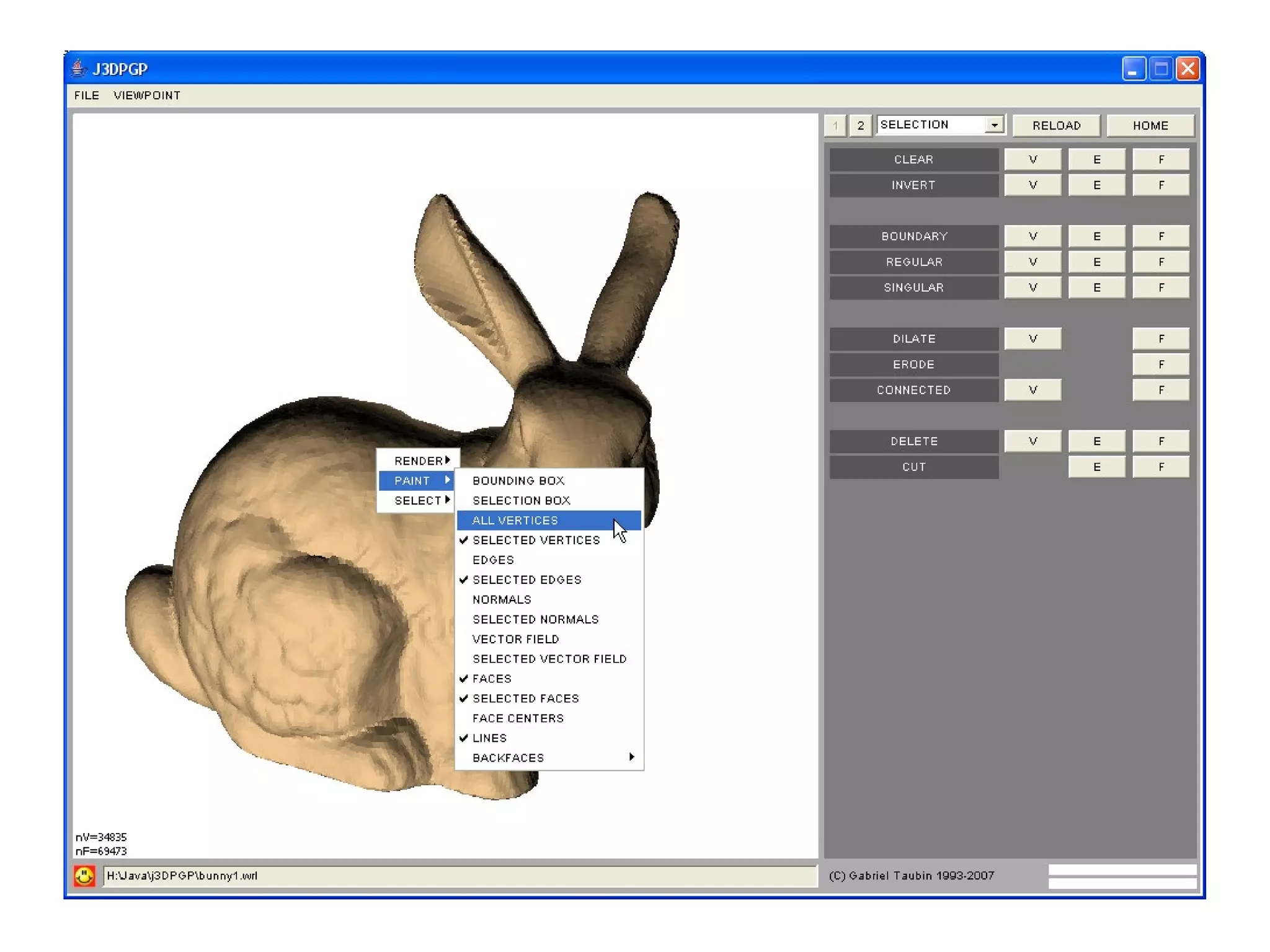
Task: Open the SELECTION combo box dropdown
Action: (x=994, y=125)
